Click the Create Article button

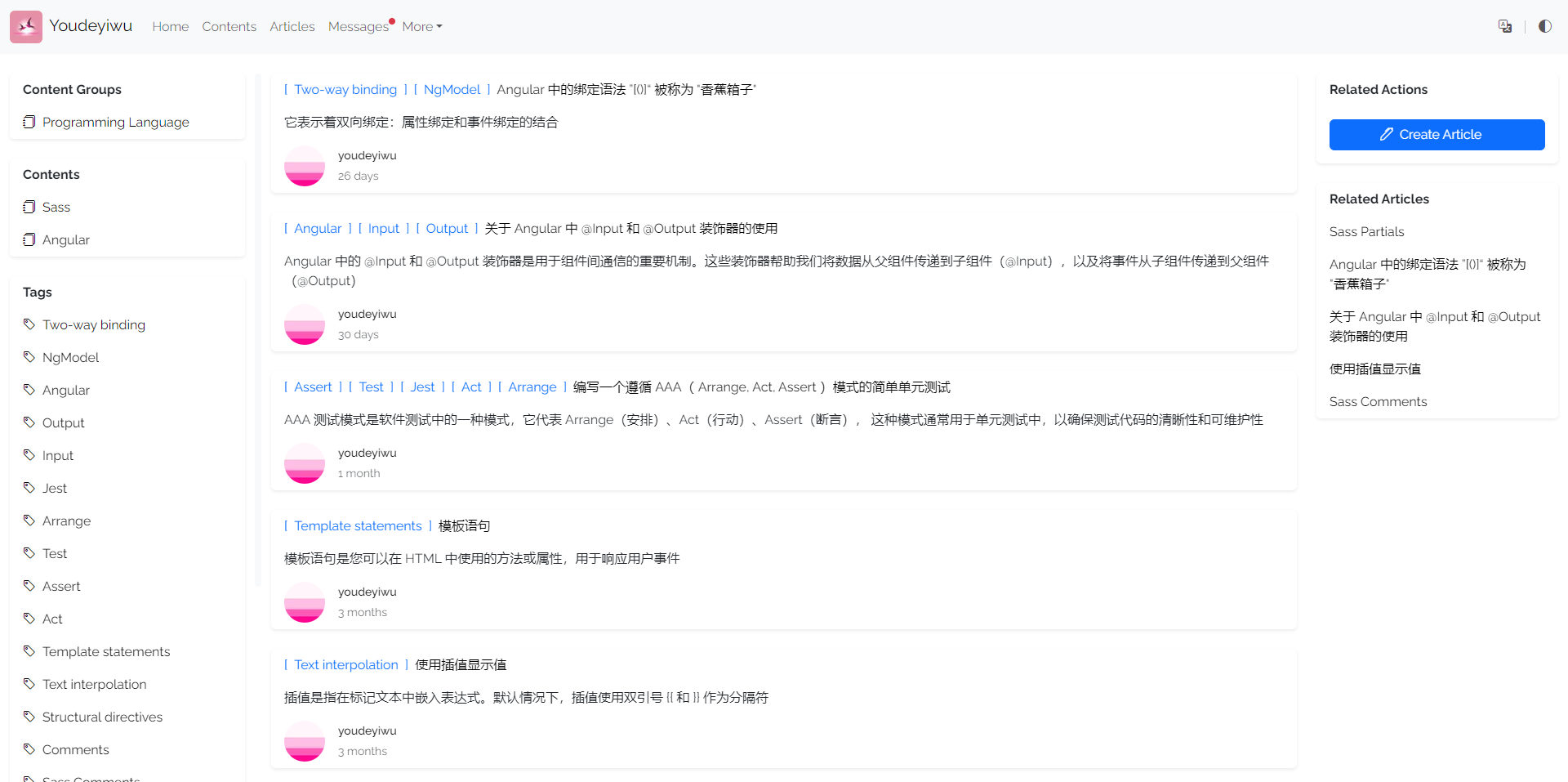coord(1437,135)
